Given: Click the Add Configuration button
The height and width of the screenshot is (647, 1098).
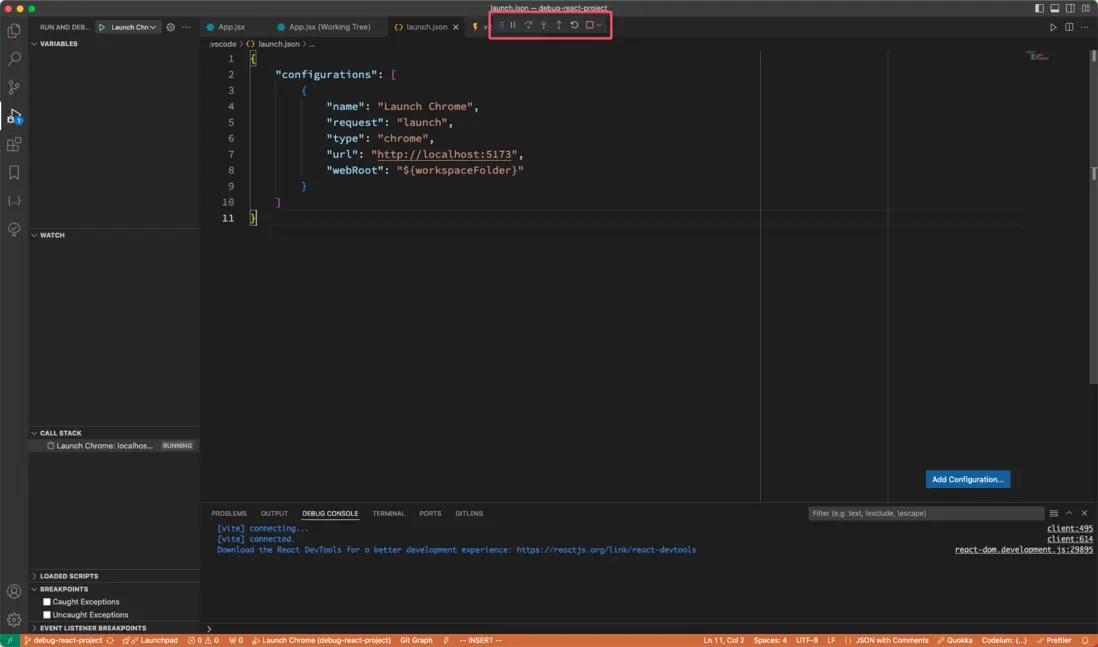Looking at the screenshot, I should pyautogui.click(x=967, y=480).
